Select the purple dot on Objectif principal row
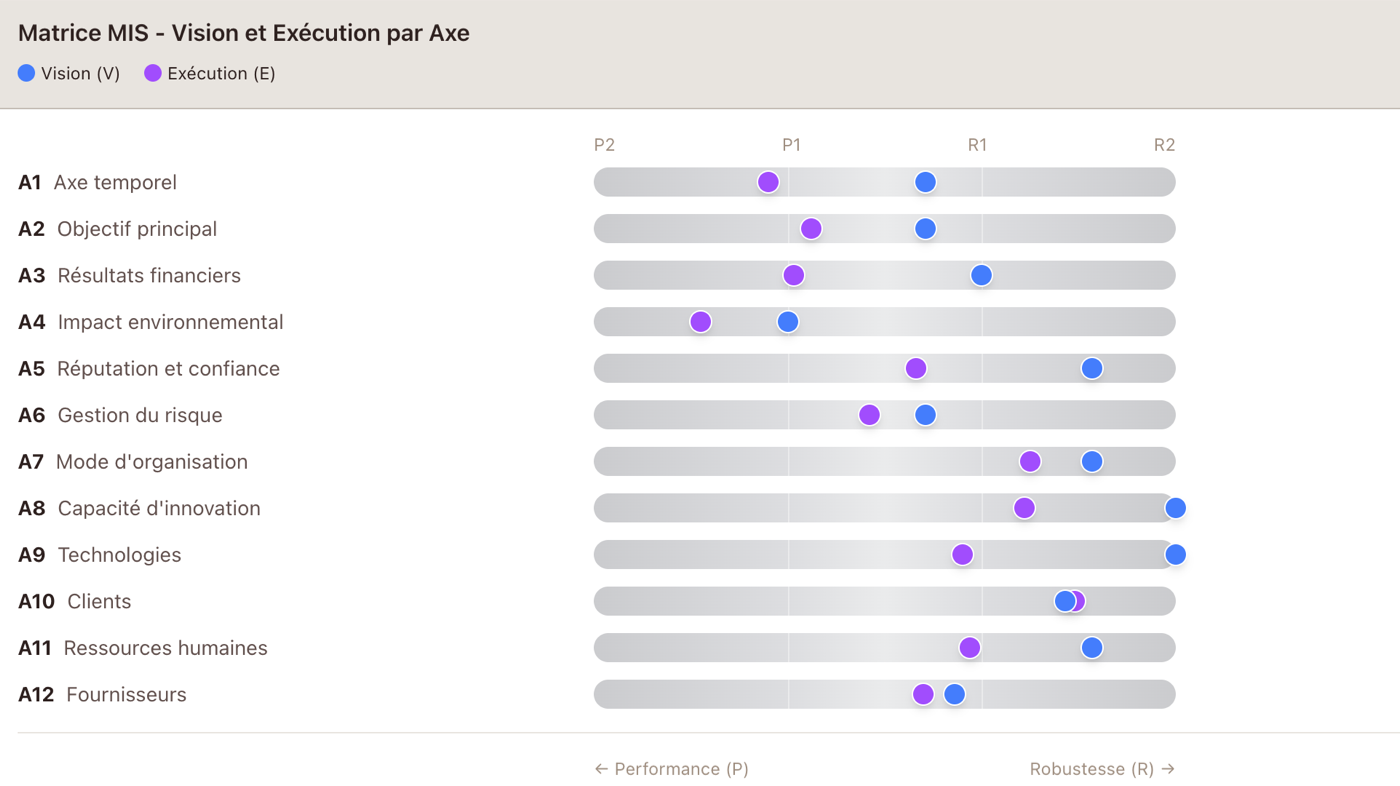The image size is (1400, 786). [811, 229]
